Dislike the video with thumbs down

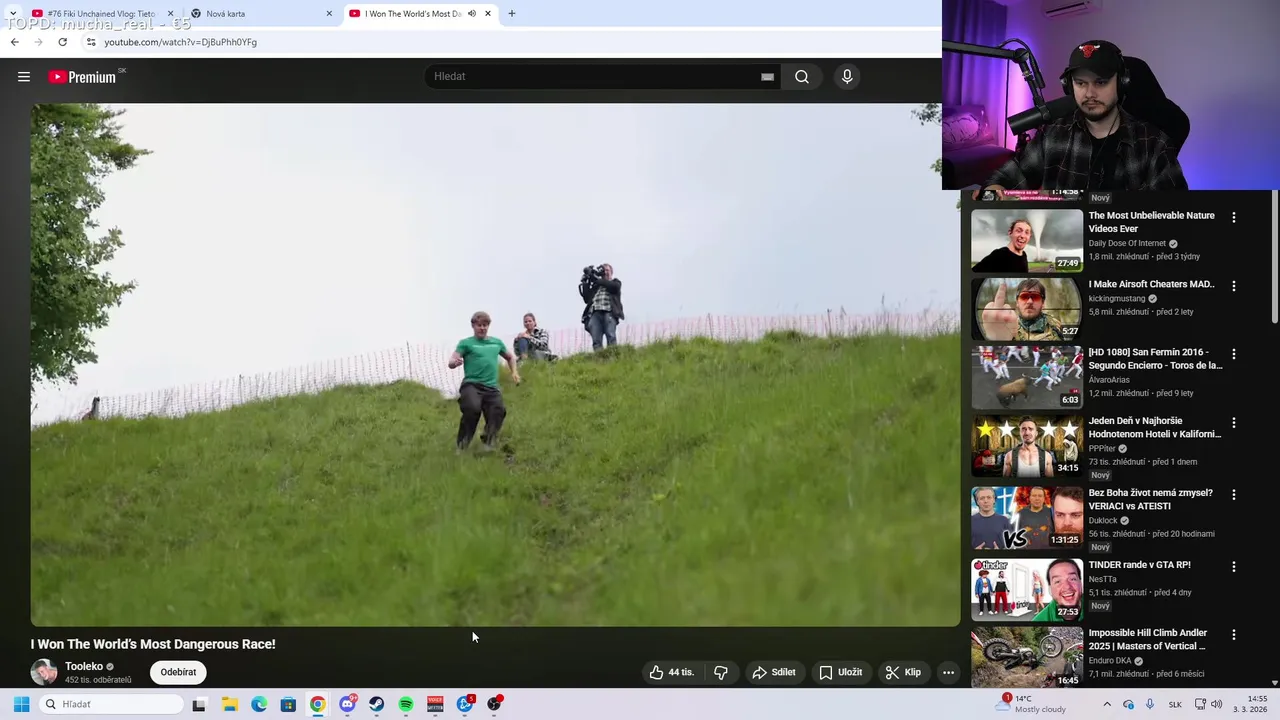721,672
